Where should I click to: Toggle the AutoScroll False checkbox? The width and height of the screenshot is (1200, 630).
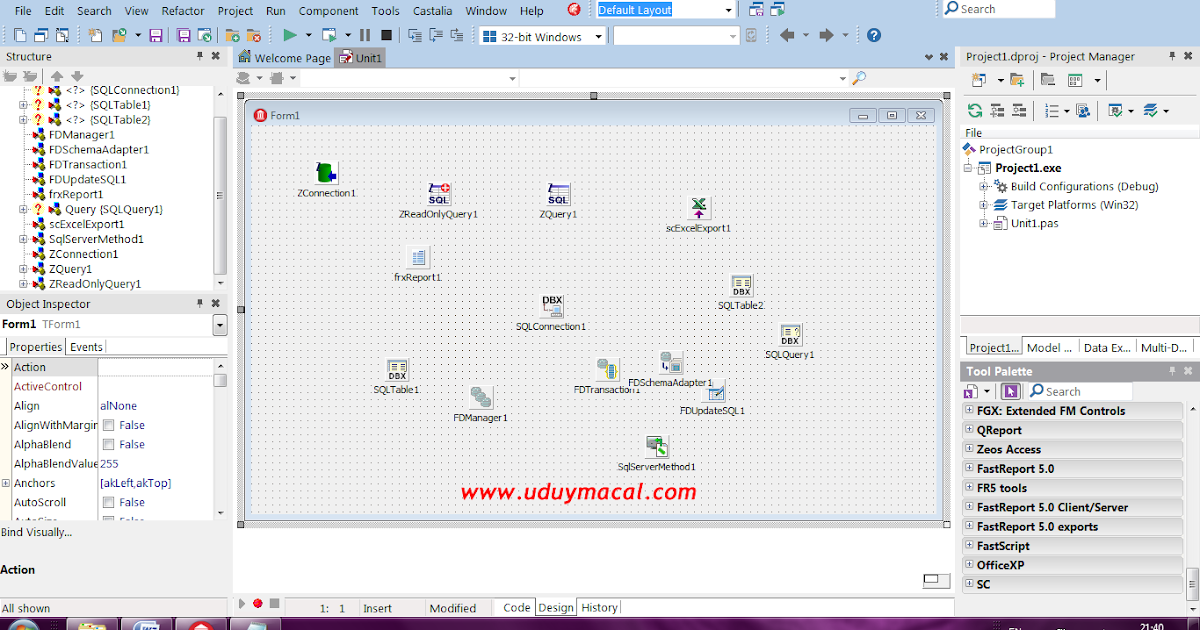(108, 503)
